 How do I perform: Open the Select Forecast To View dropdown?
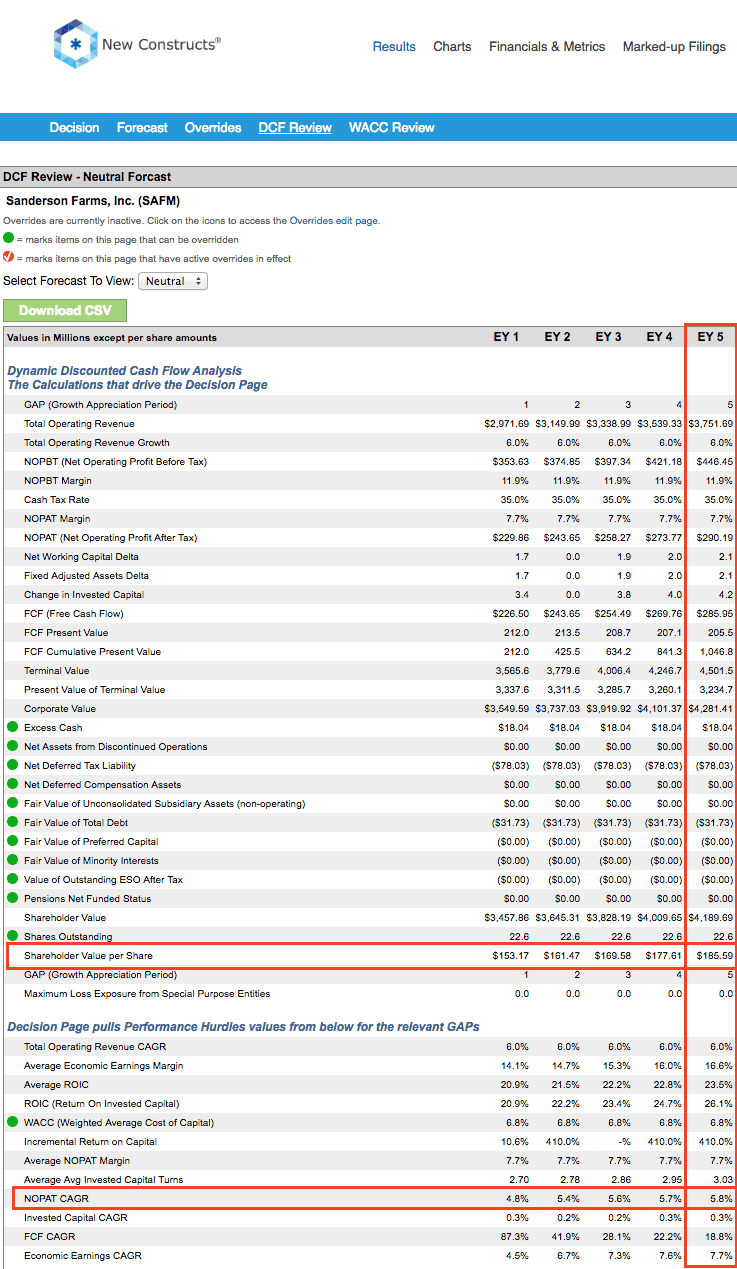172,281
